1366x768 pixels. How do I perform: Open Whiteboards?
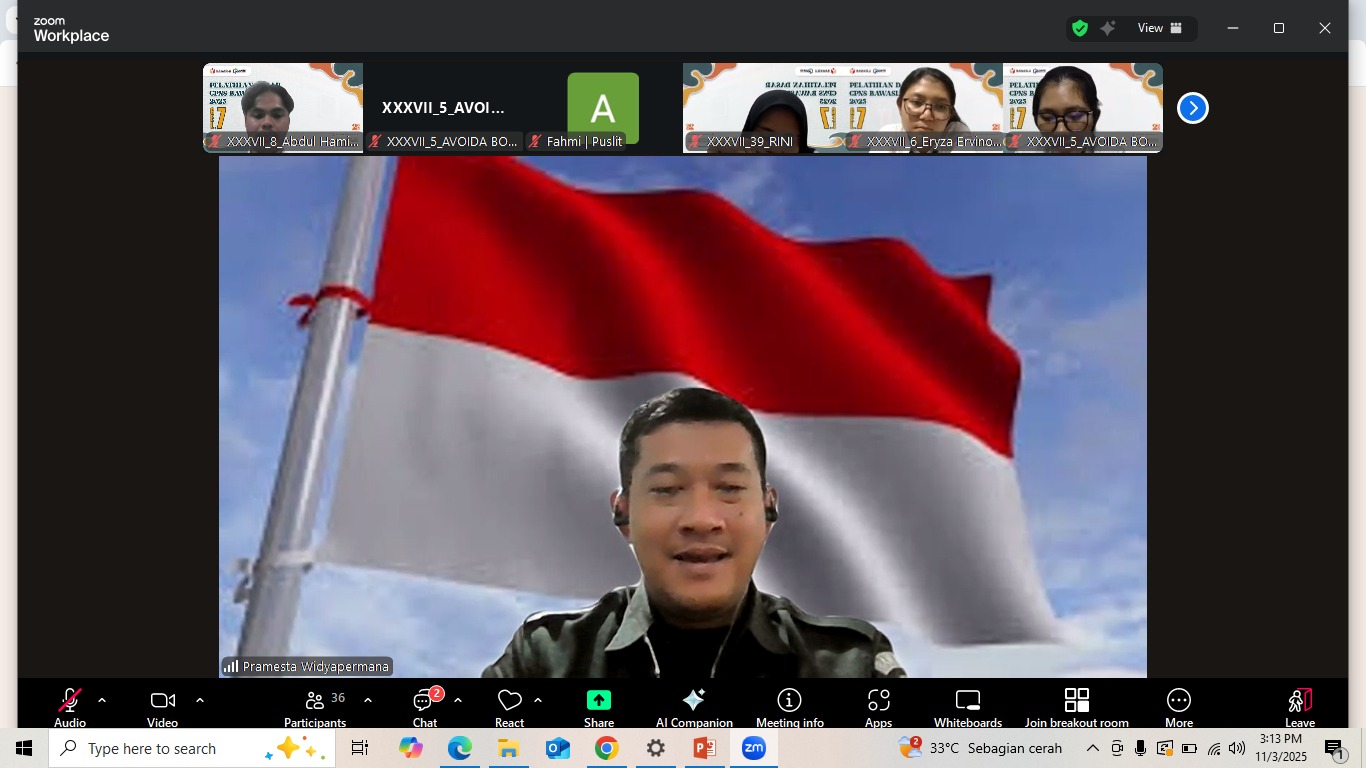(967, 706)
